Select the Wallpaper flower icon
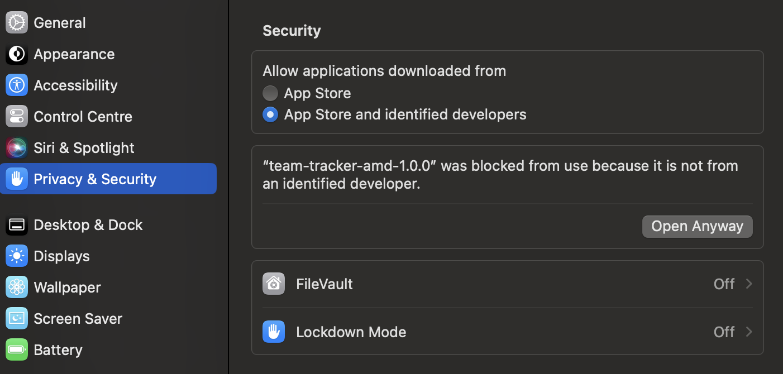Image resolution: width=783 pixels, height=374 pixels. tap(16, 288)
